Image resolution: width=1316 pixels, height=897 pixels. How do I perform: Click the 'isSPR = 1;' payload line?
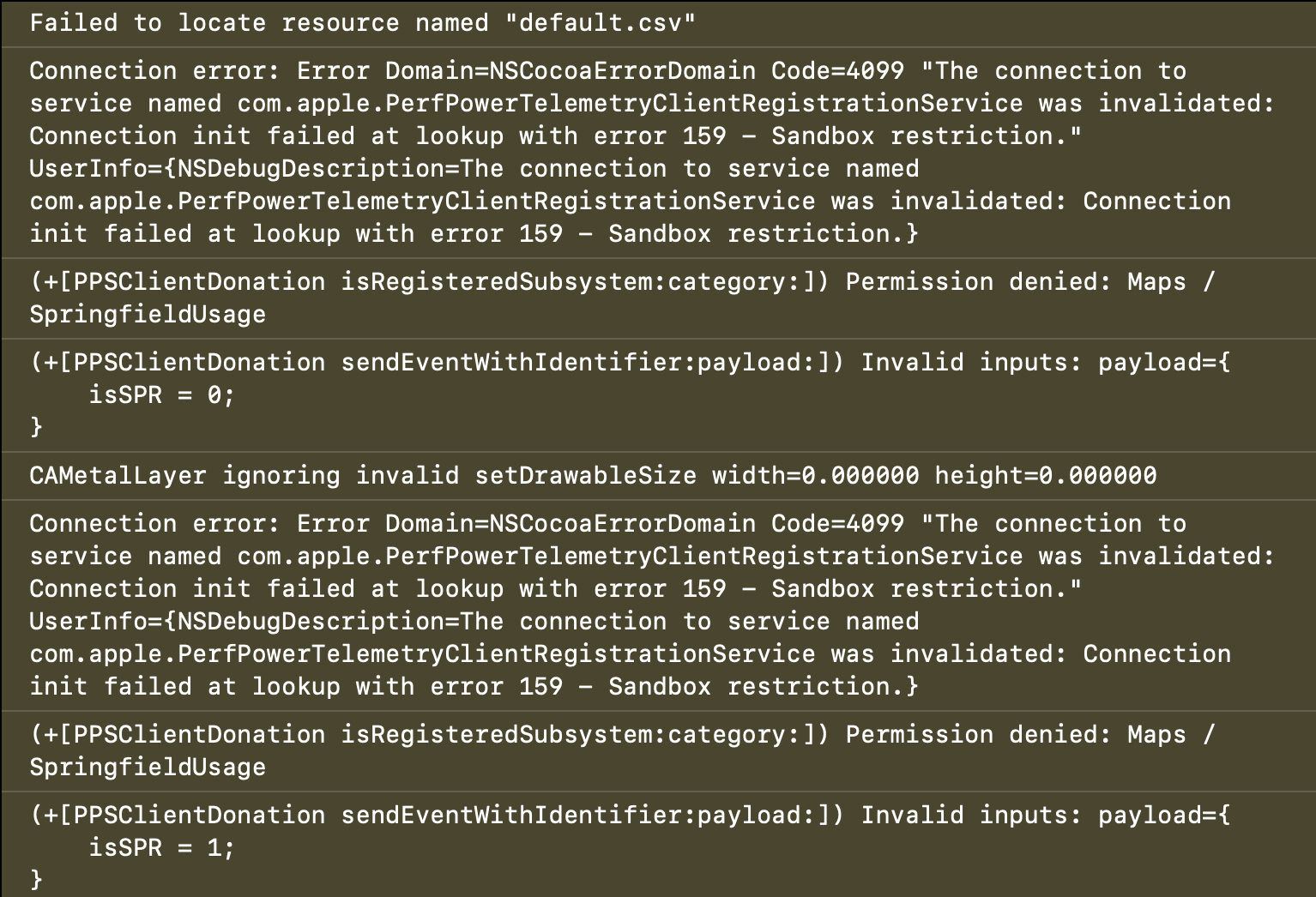click(161, 847)
